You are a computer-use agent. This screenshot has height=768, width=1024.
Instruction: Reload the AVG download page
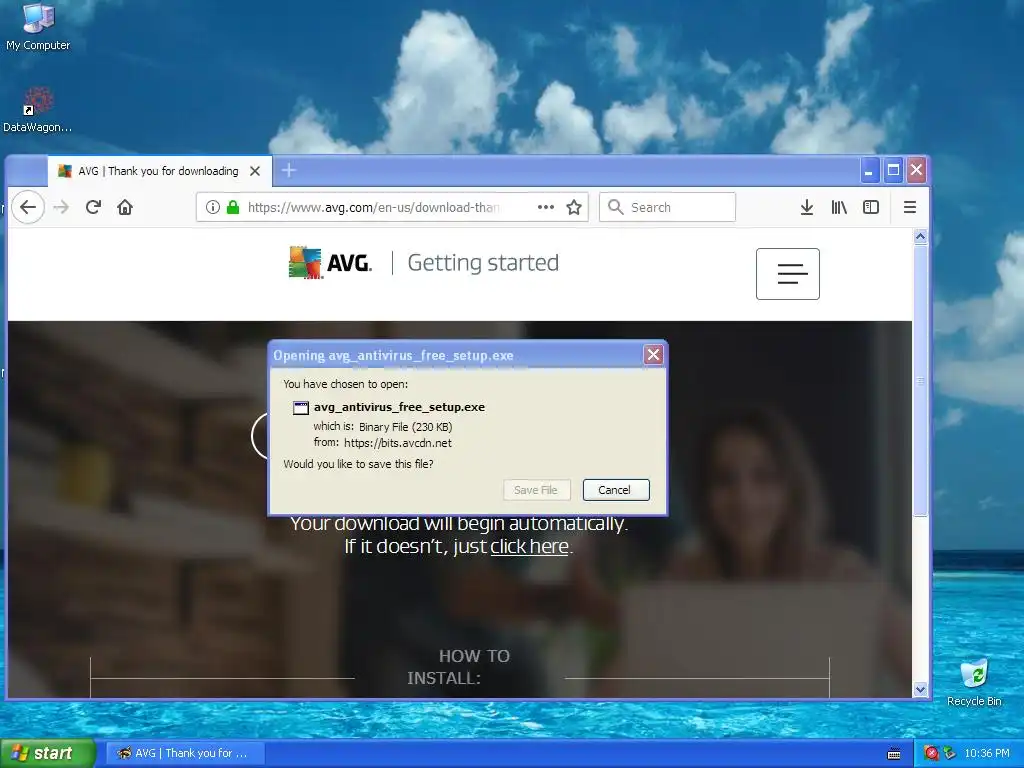[x=93, y=207]
